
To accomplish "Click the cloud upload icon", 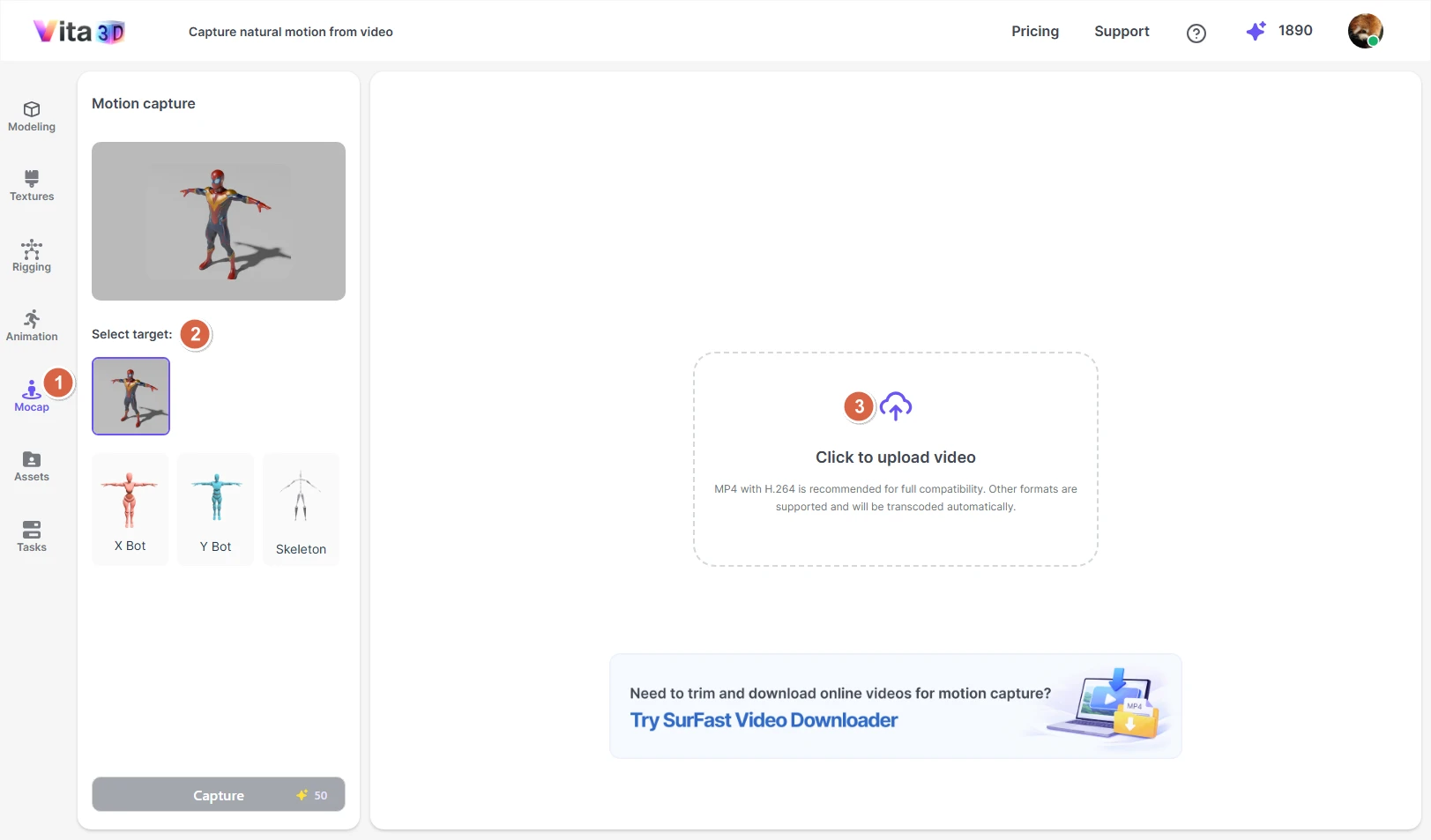I will click(896, 406).
